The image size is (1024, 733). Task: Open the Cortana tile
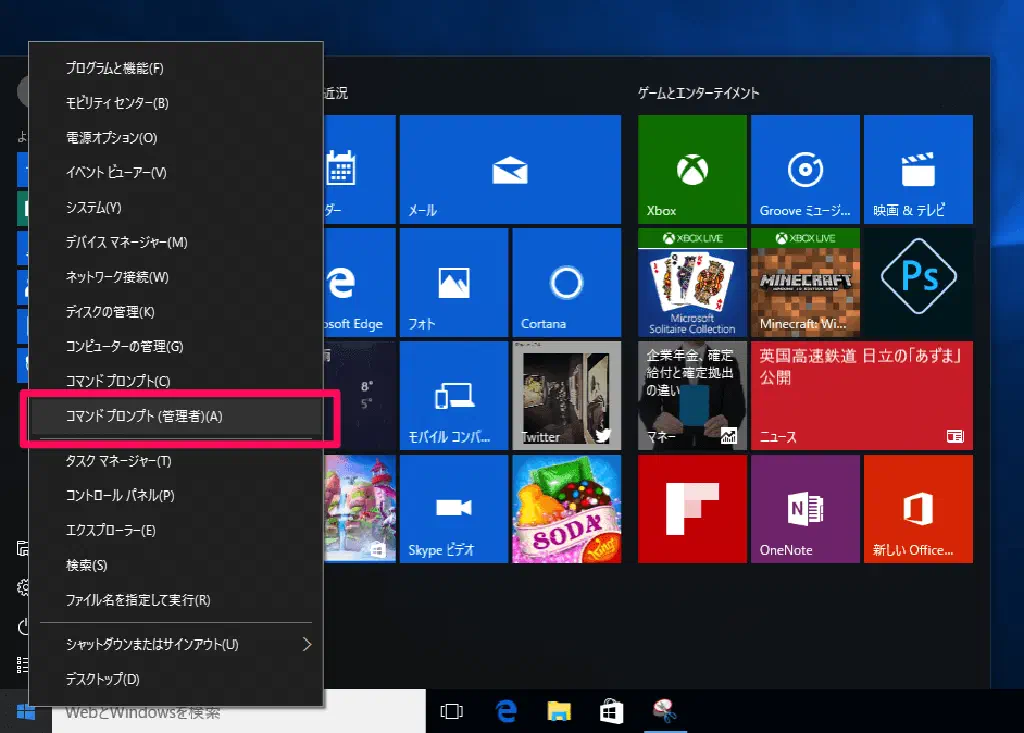point(566,282)
